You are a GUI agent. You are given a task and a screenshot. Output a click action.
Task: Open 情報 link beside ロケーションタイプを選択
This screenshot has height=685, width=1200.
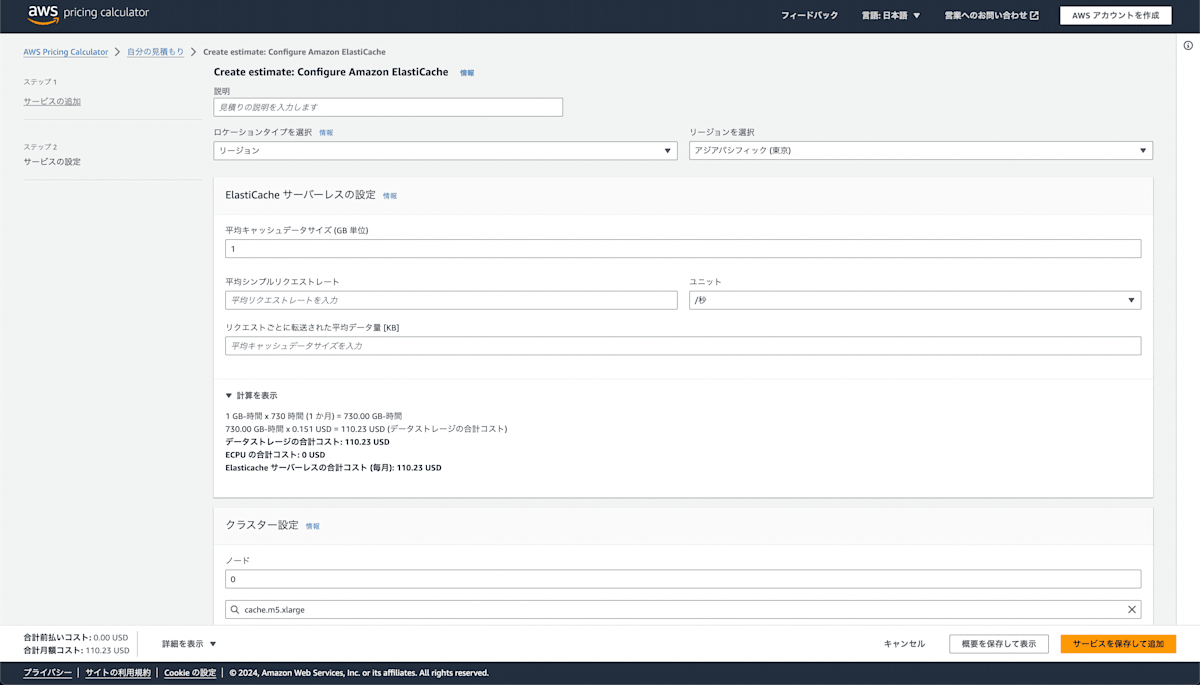pyautogui.click(x=326, y=132)
